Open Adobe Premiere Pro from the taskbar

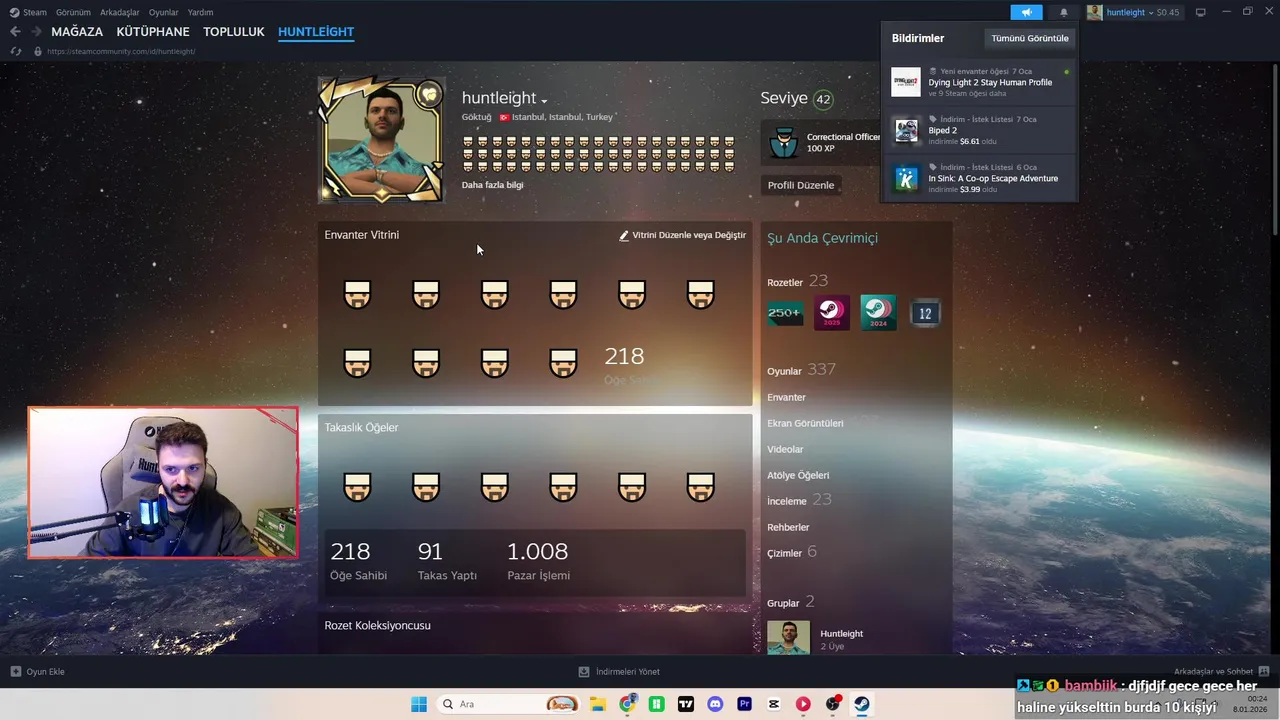(x=744, y=704)
